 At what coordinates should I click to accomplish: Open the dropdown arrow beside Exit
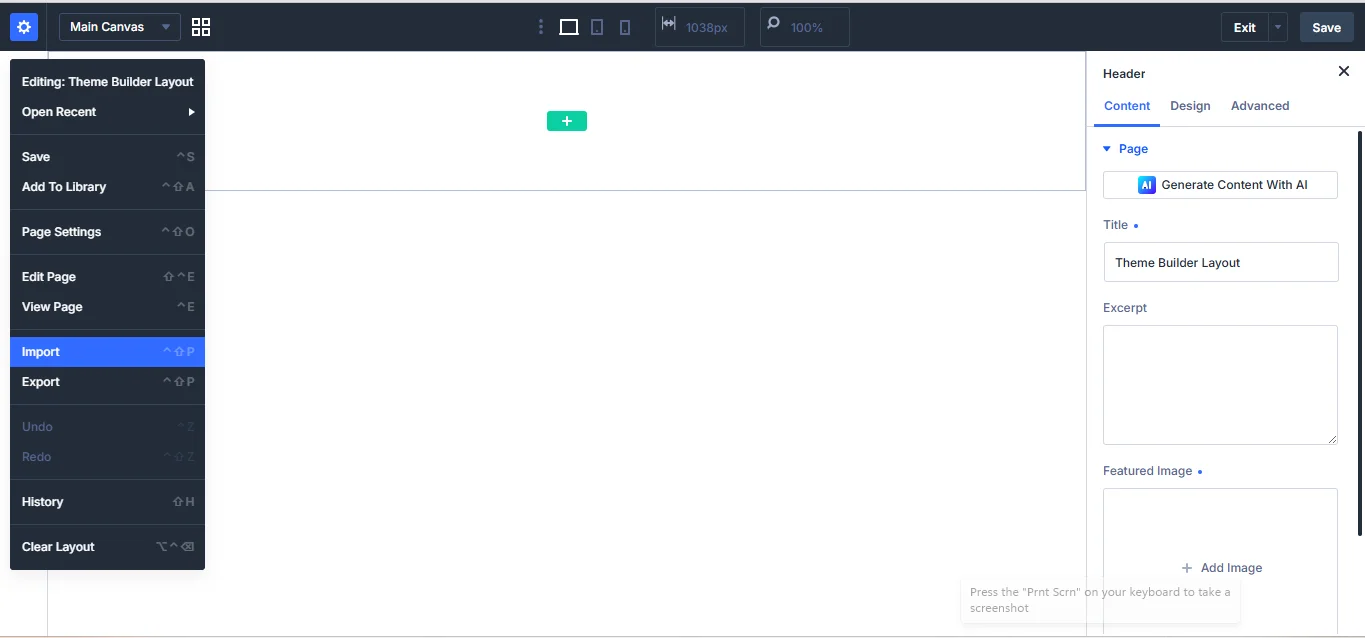tap(1278, 27)
